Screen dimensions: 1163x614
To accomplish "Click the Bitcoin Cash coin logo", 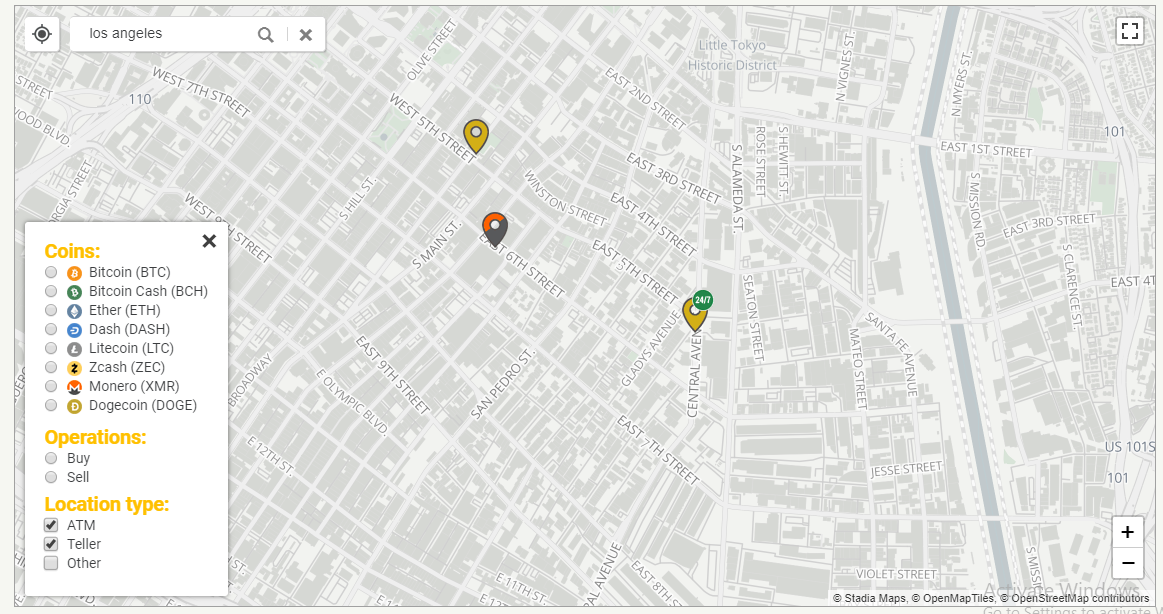I will [74, 292].
